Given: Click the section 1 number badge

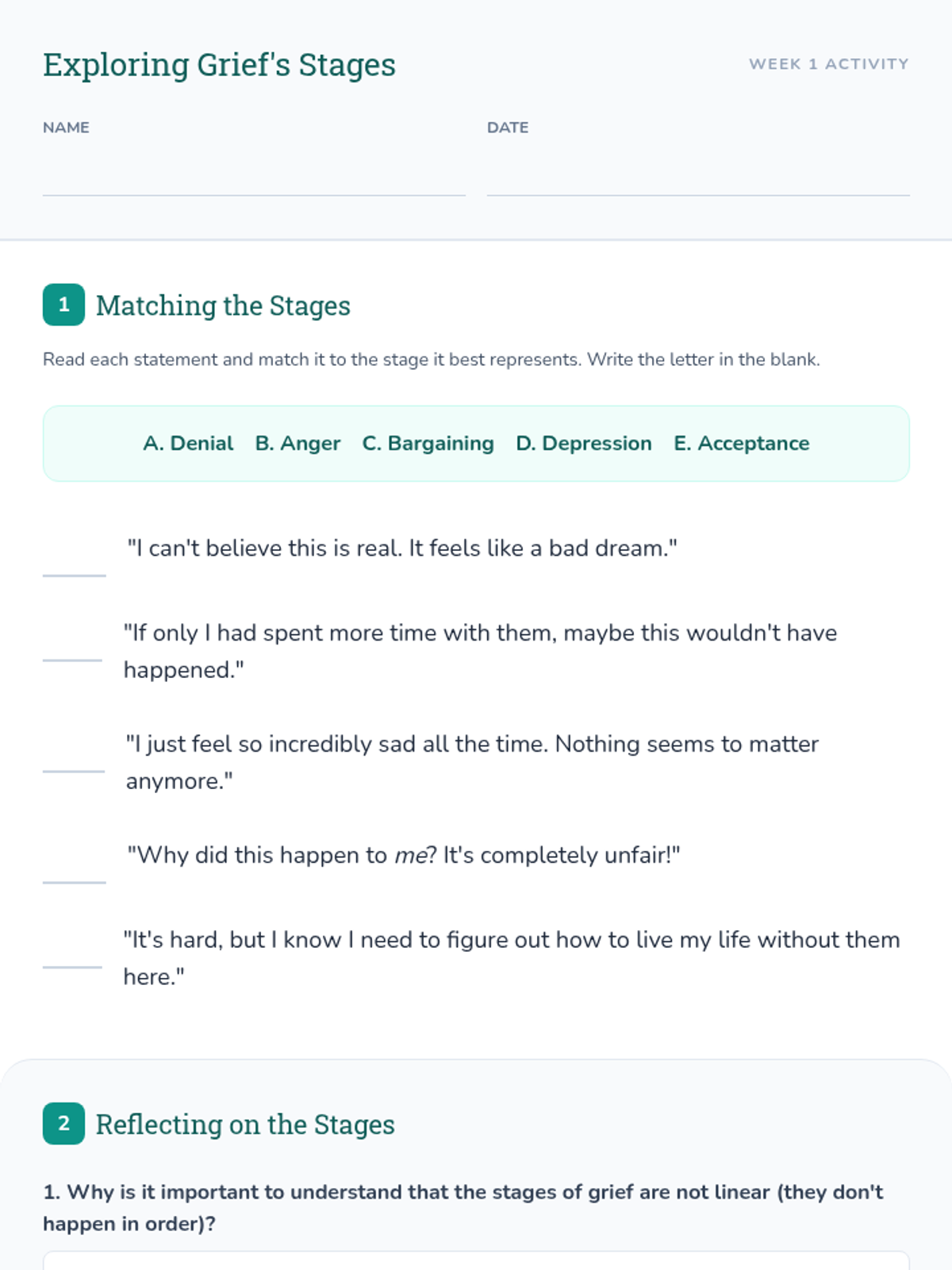Looking at the screenshot, I should coord(63,305).
